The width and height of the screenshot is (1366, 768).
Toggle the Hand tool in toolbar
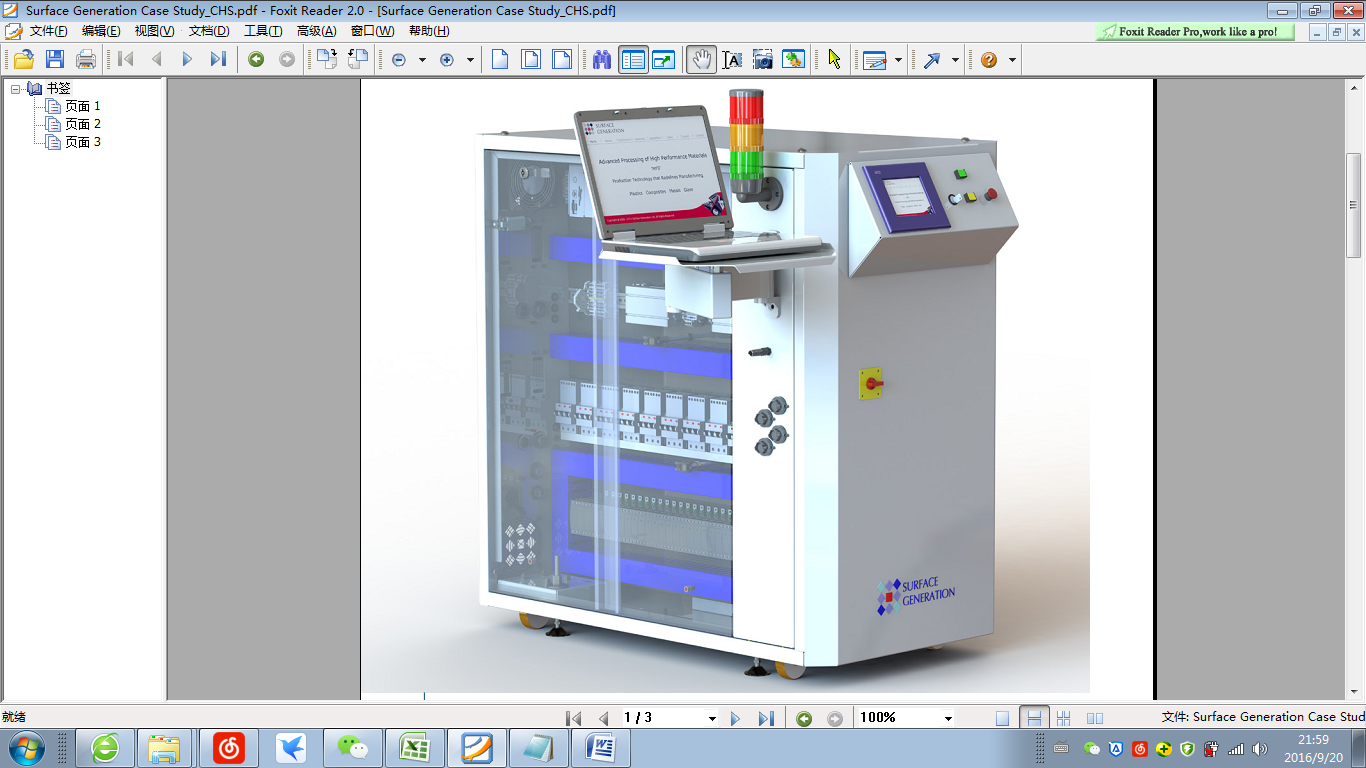pyautogui.click(x=701, y=60)
